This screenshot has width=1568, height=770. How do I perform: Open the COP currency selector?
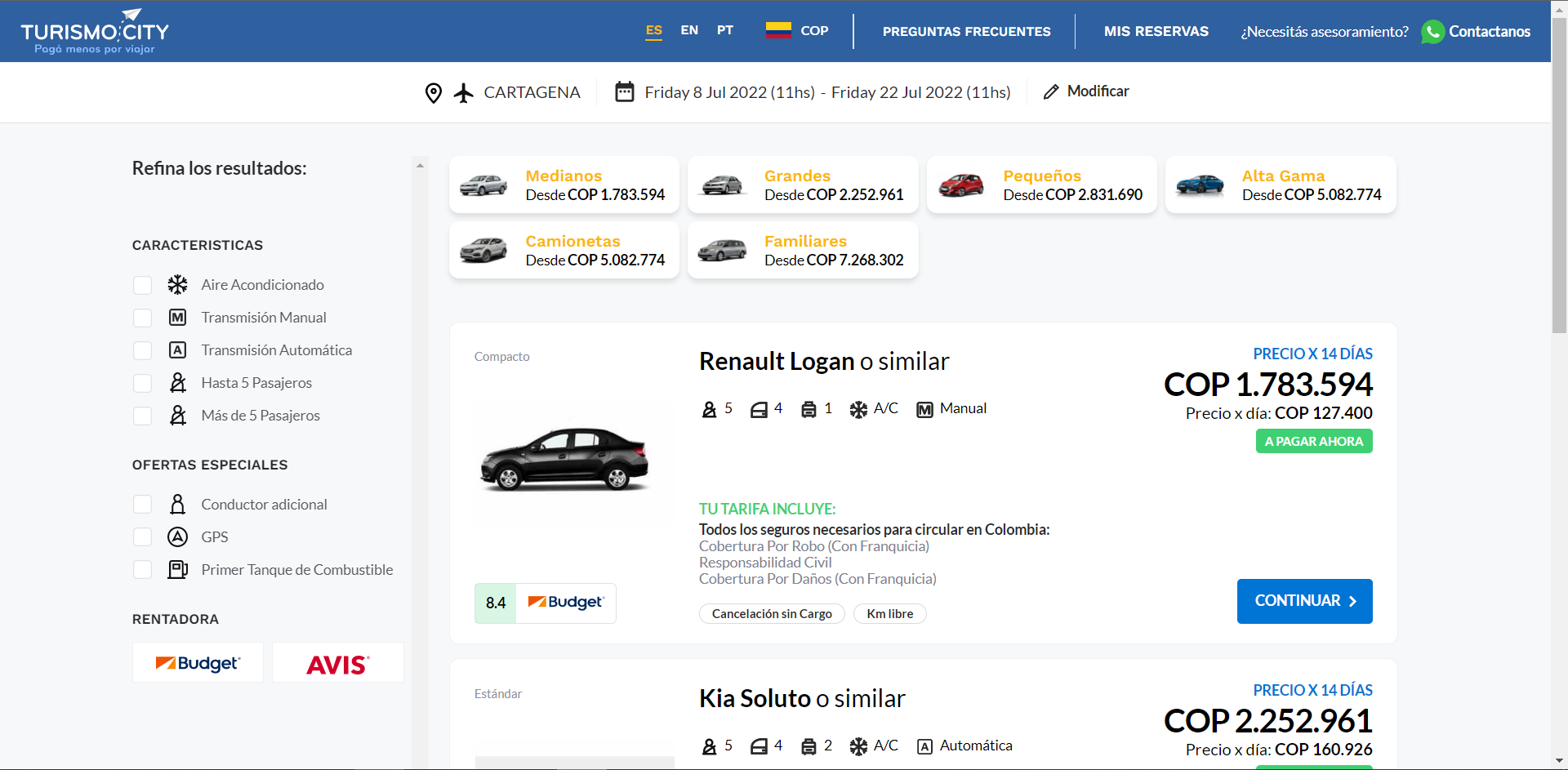click(x=797, y=31)
